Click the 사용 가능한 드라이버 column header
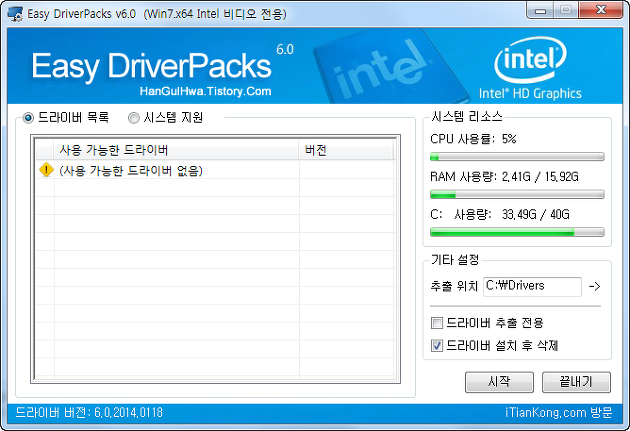Viewport: 630px width, 431px height. click(x=176, y=151)
